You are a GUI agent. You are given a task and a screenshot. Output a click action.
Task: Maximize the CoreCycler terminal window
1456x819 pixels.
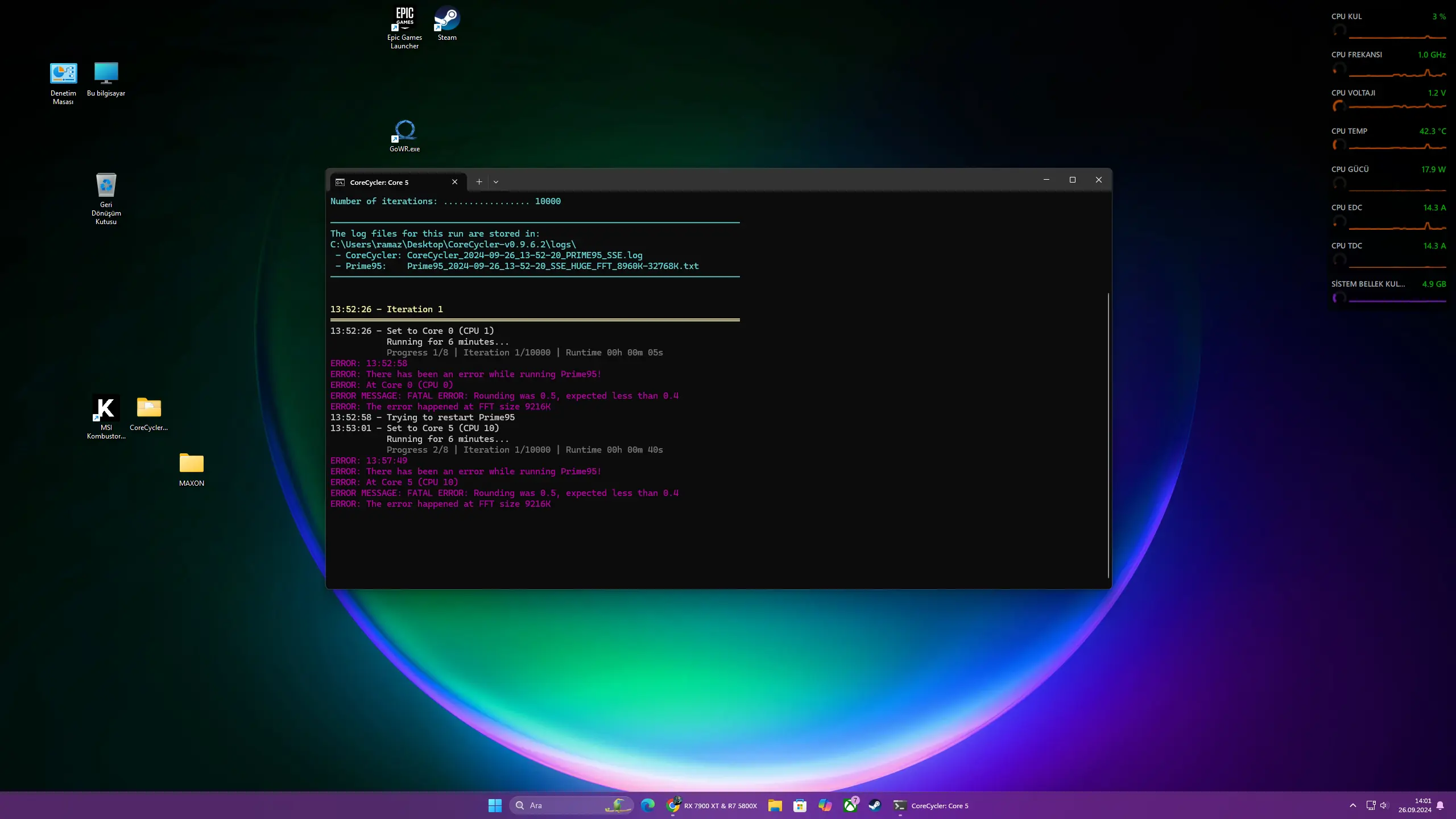click(1073, 180)
